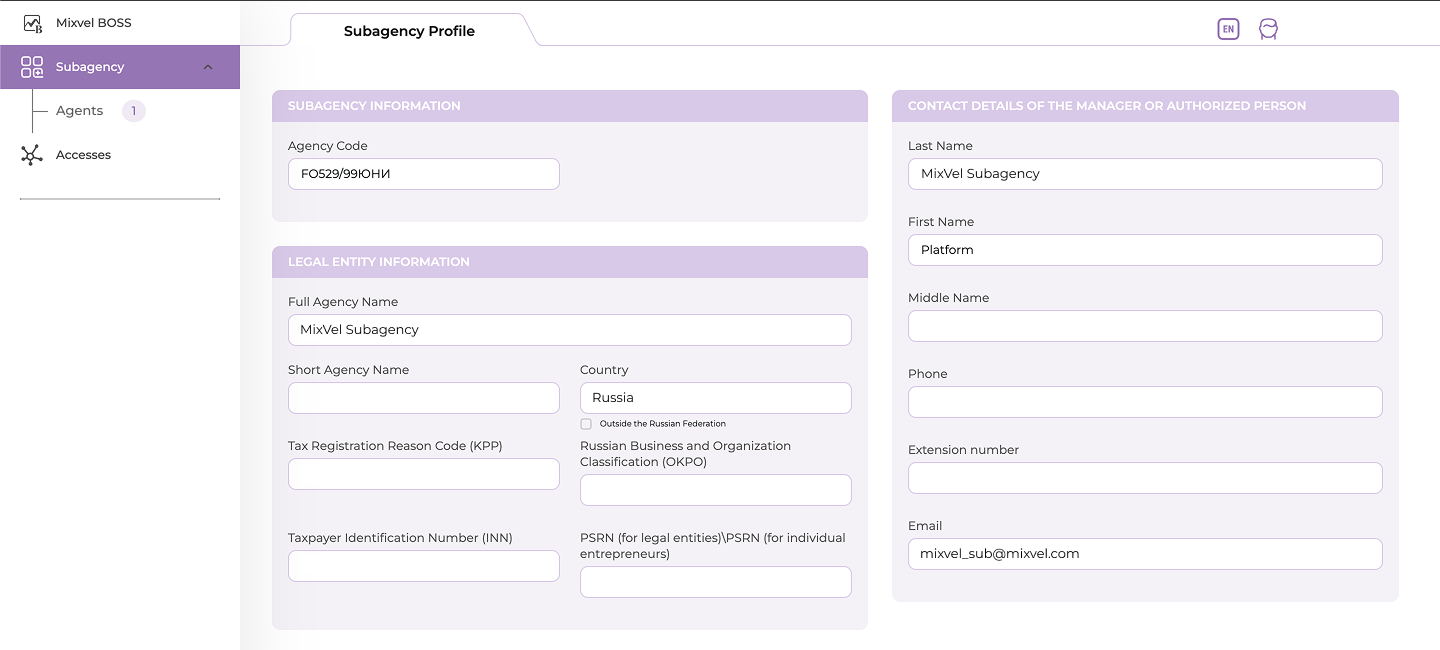Collapse the Subagency menu chevron

point(208,67)
